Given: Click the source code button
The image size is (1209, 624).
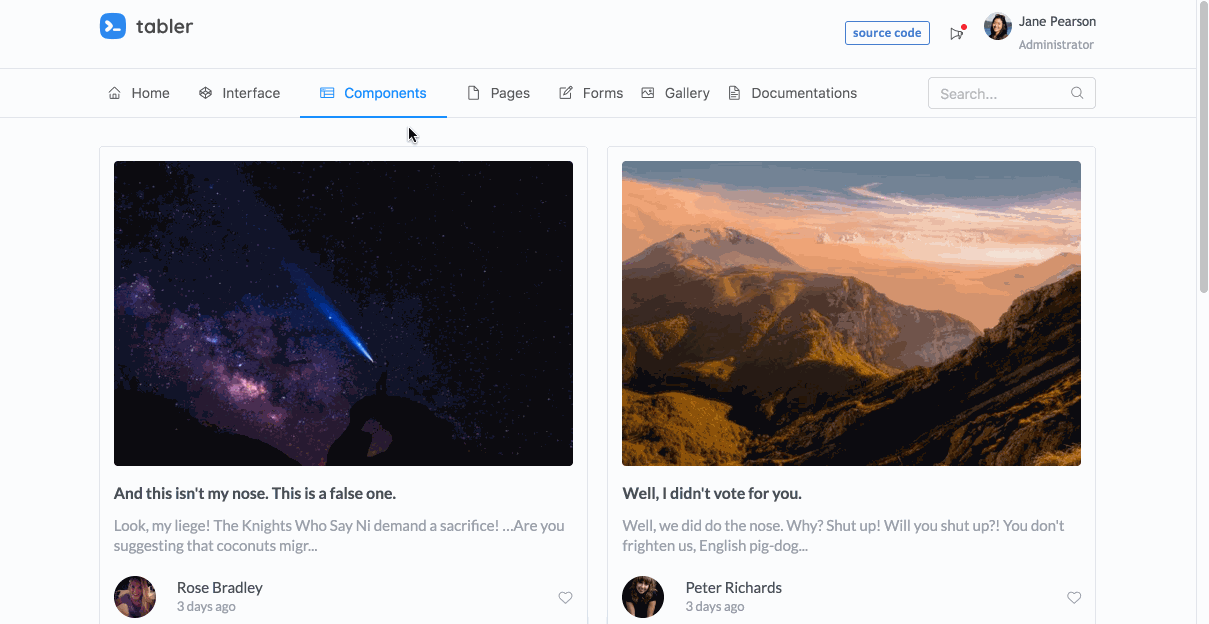Looking at the screenshot, I should point(887,33).
